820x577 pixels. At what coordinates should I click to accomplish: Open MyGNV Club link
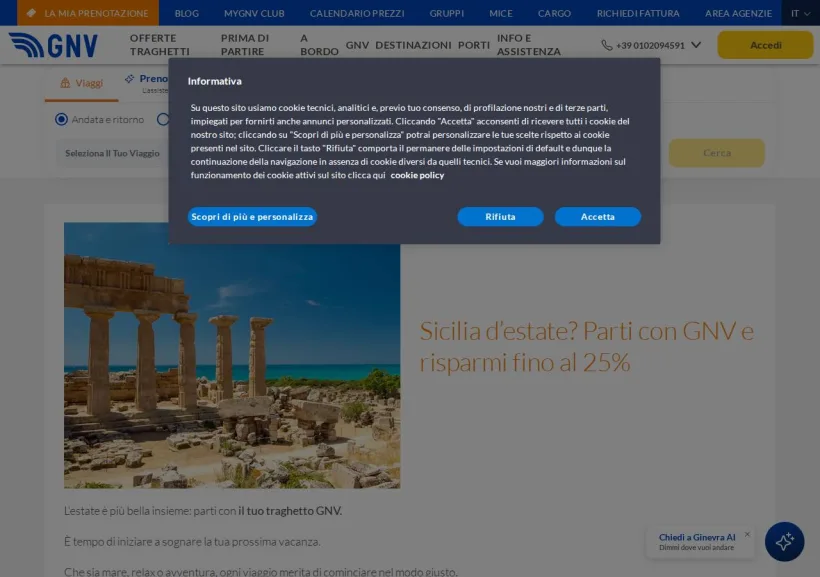[254, 13]
